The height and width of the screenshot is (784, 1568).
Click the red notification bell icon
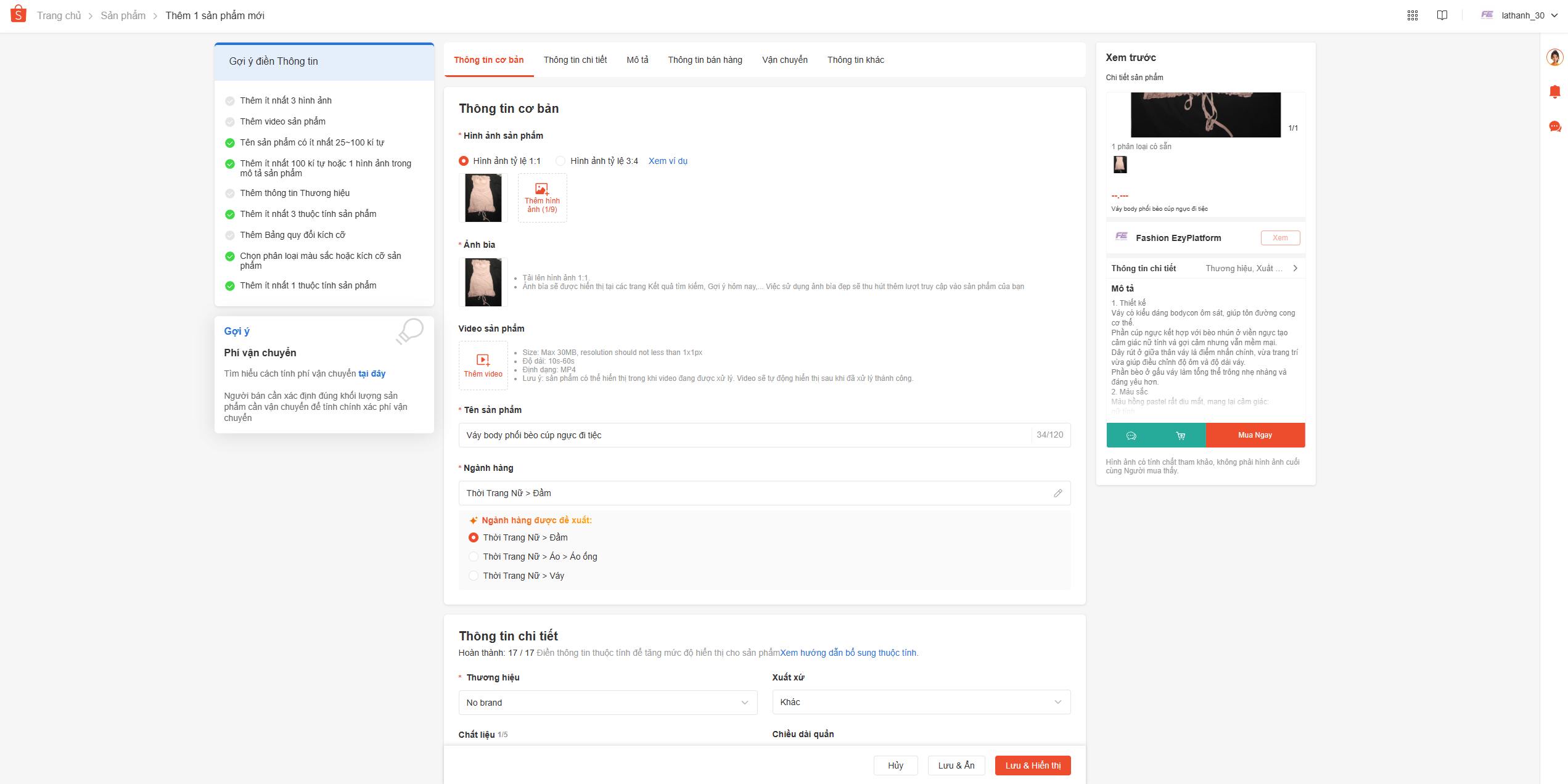coord(1554,92)
